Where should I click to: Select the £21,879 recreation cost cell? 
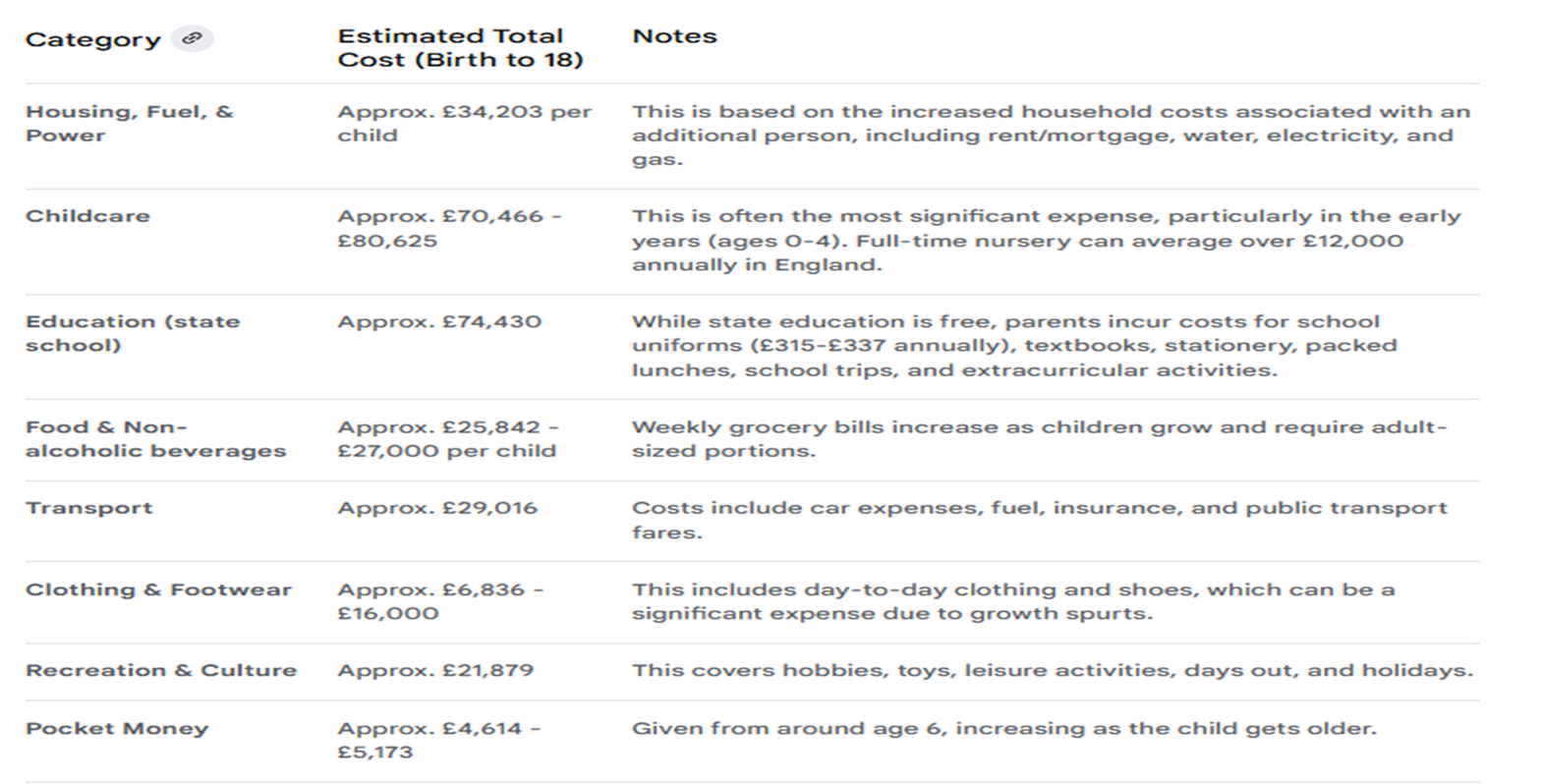coord(435,670)
